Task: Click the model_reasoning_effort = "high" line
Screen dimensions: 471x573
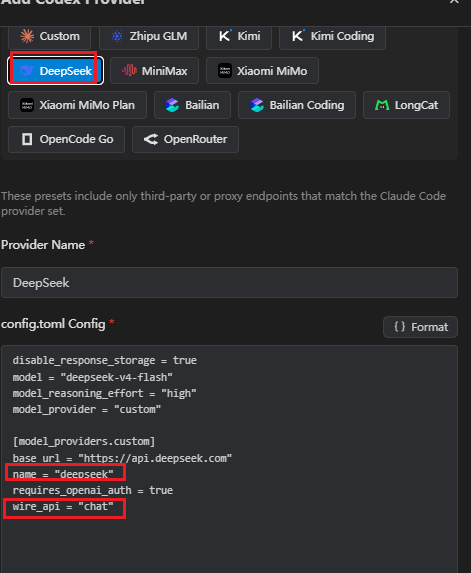Action: click(x=105, y=394)
